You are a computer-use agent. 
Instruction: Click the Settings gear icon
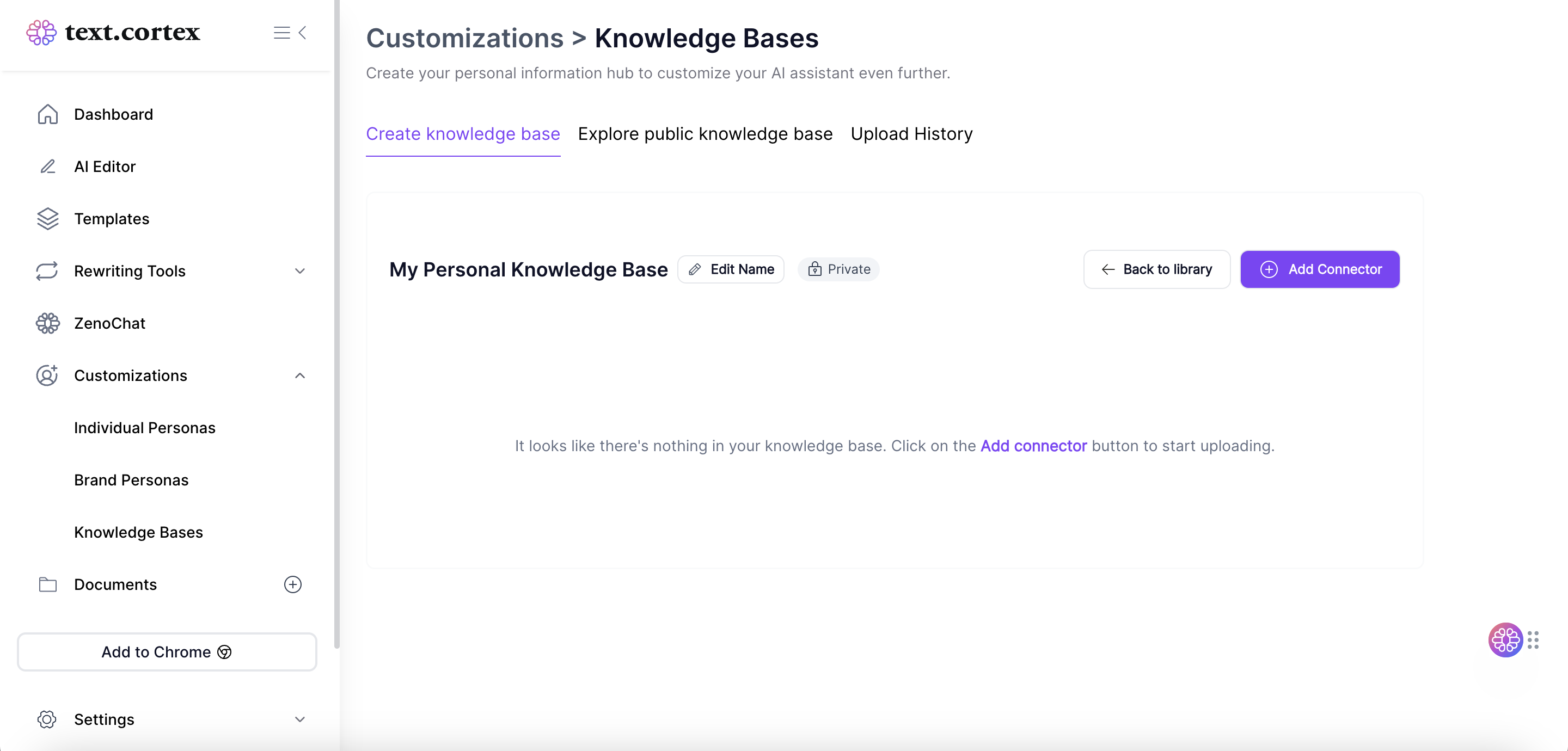coord(47,719)
